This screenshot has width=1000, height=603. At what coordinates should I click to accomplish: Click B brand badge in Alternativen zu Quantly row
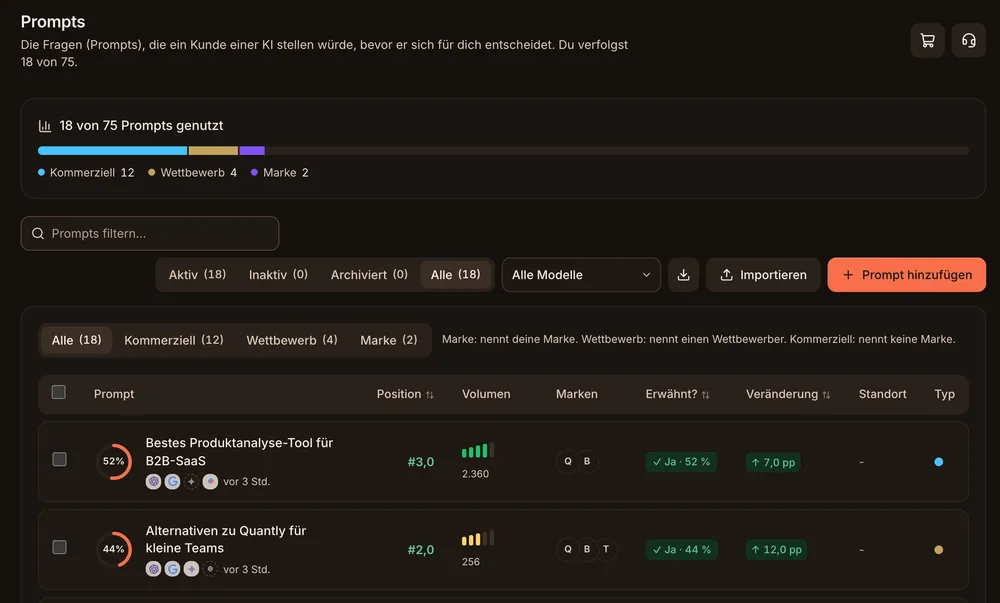point(587,549)
